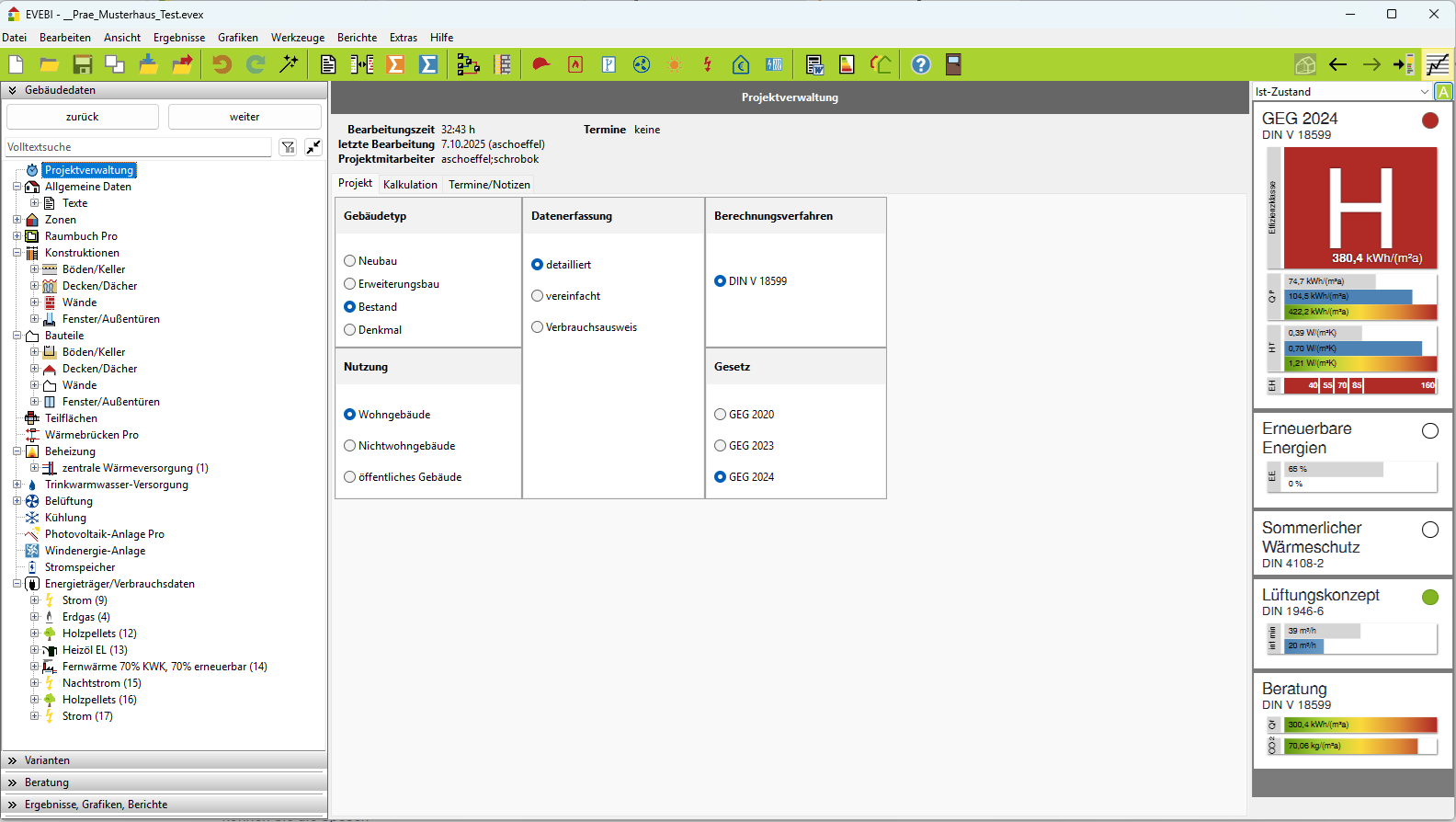Image resolution: width=1456 pixels, height=822 pixels.
Task: Select the Neubau radio button
Action: [350, 261]
